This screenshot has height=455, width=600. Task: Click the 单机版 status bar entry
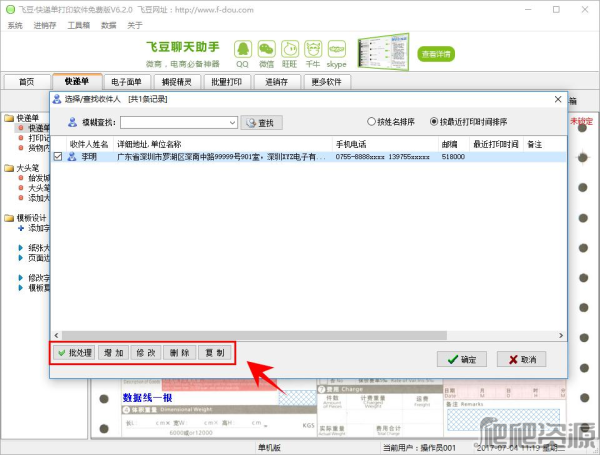pos(269,448)
